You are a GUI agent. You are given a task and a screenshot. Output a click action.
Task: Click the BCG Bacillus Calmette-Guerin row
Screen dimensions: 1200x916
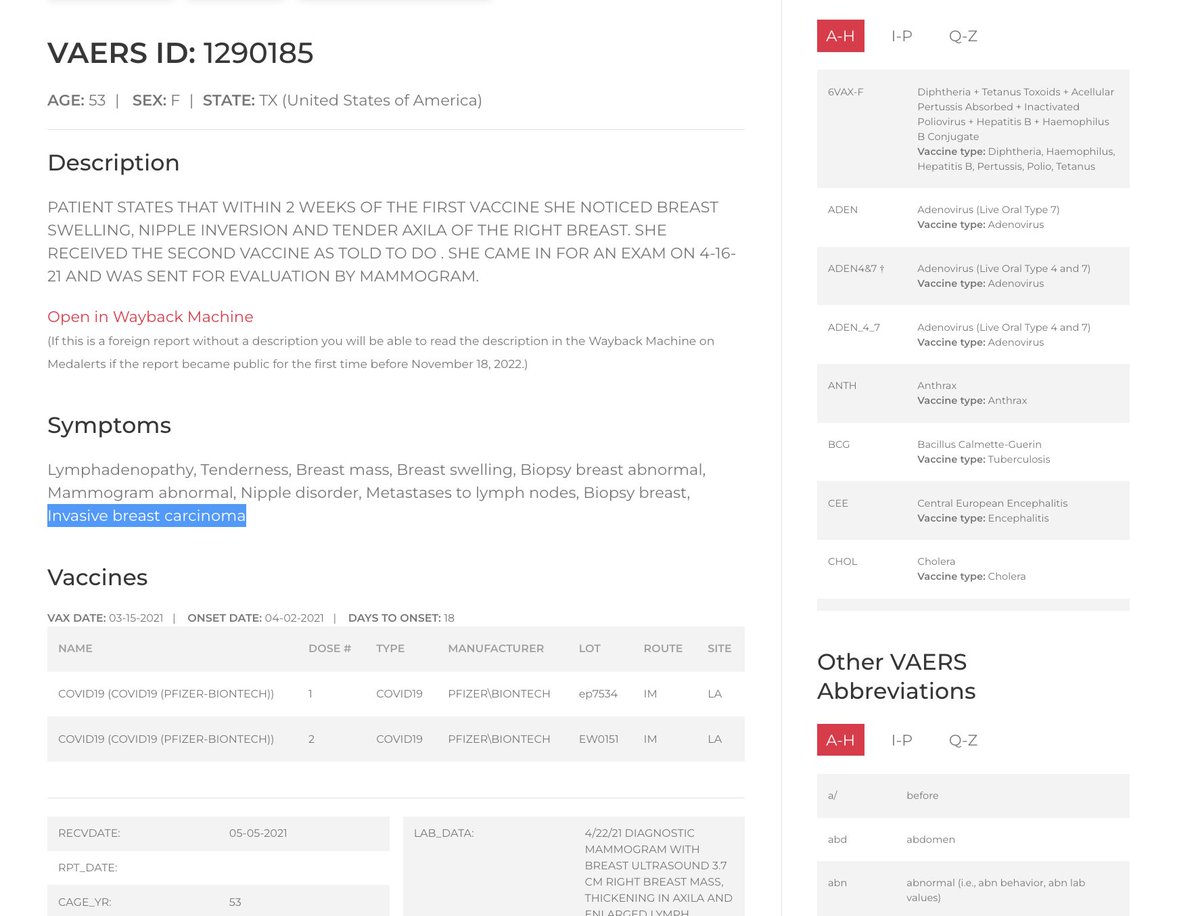(x=972, y=452)
